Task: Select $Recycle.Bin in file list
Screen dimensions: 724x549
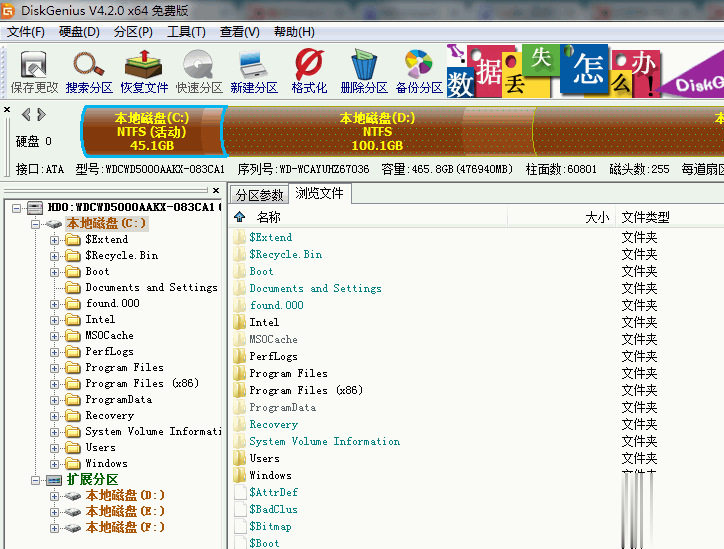Action: tap(286, 254)
